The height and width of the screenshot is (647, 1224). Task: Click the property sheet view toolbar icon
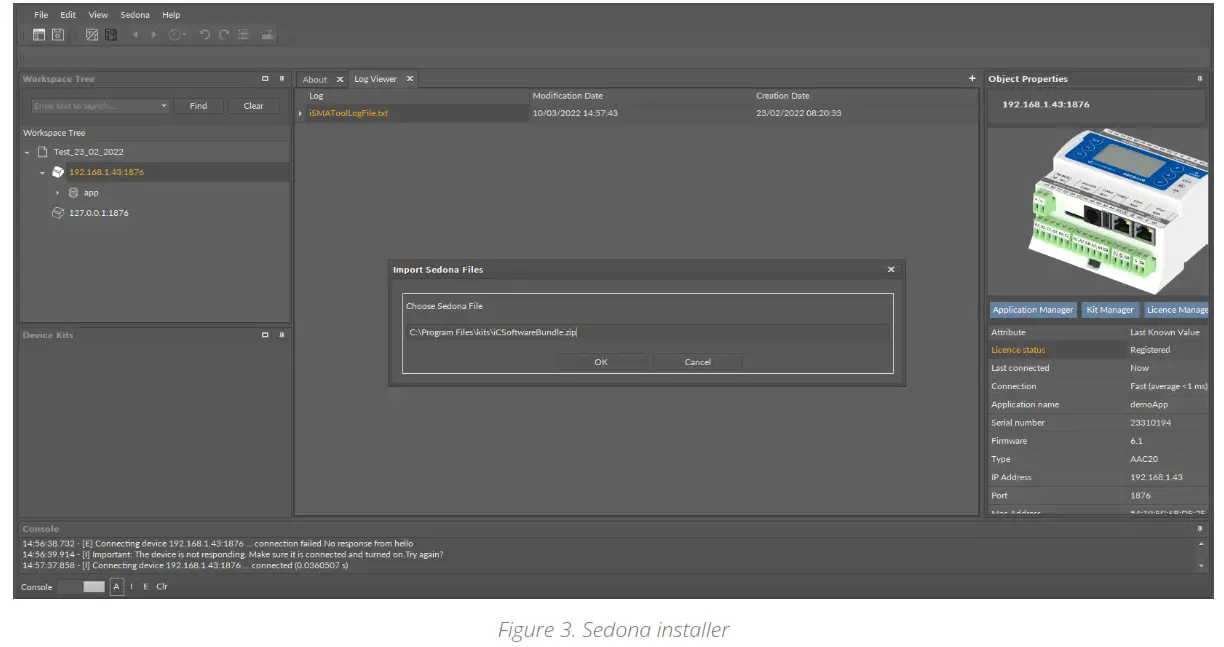coord(111,35)
